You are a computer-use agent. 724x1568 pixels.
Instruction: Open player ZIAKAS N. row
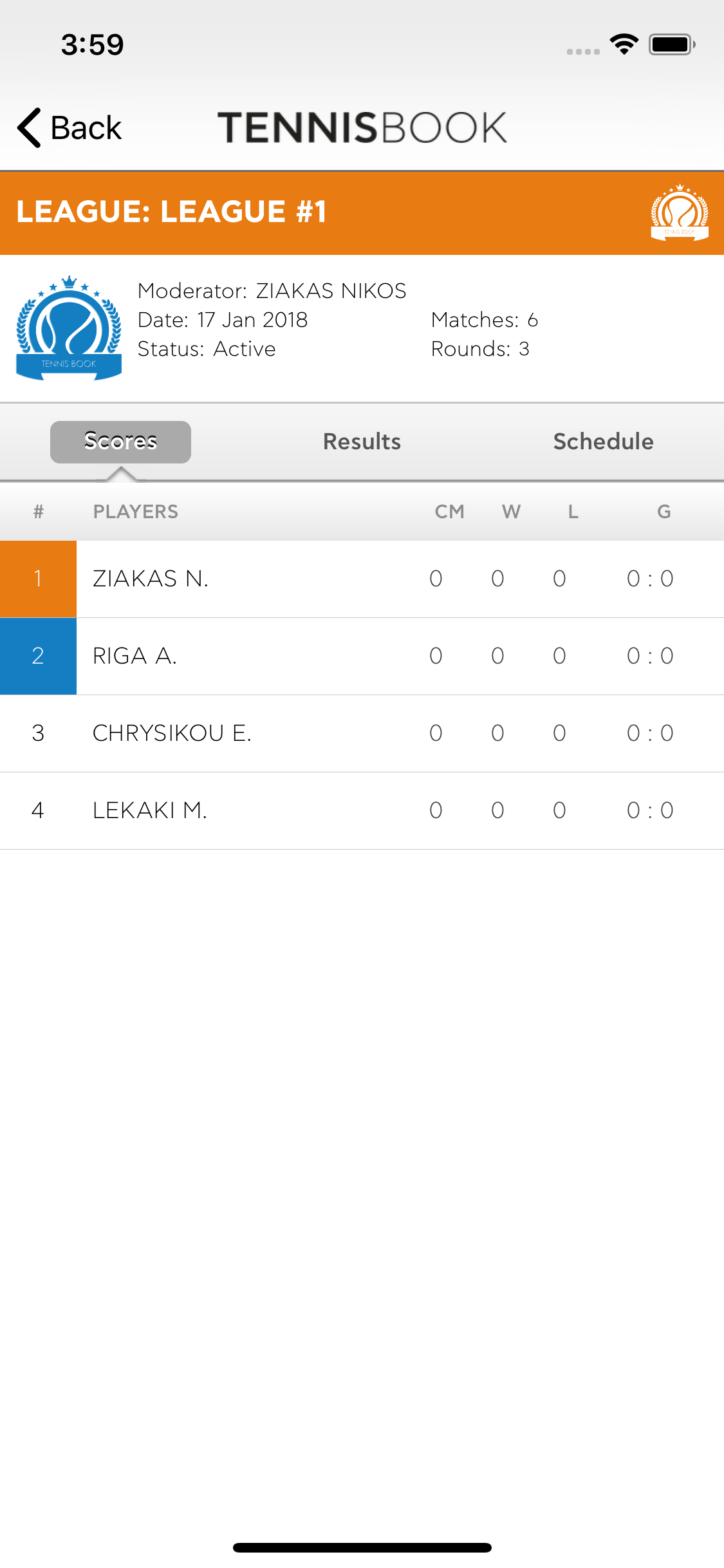point(362,579)
